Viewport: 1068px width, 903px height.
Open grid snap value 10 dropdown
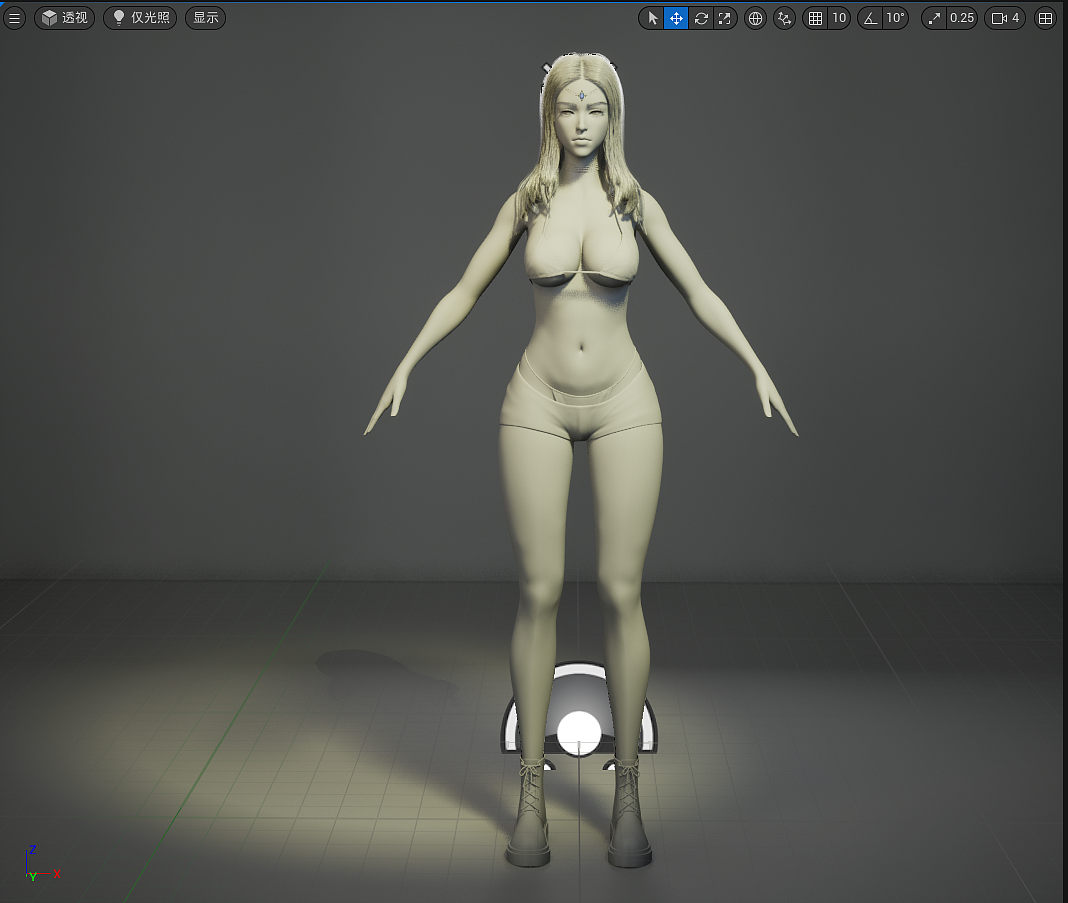click(839, 18)
